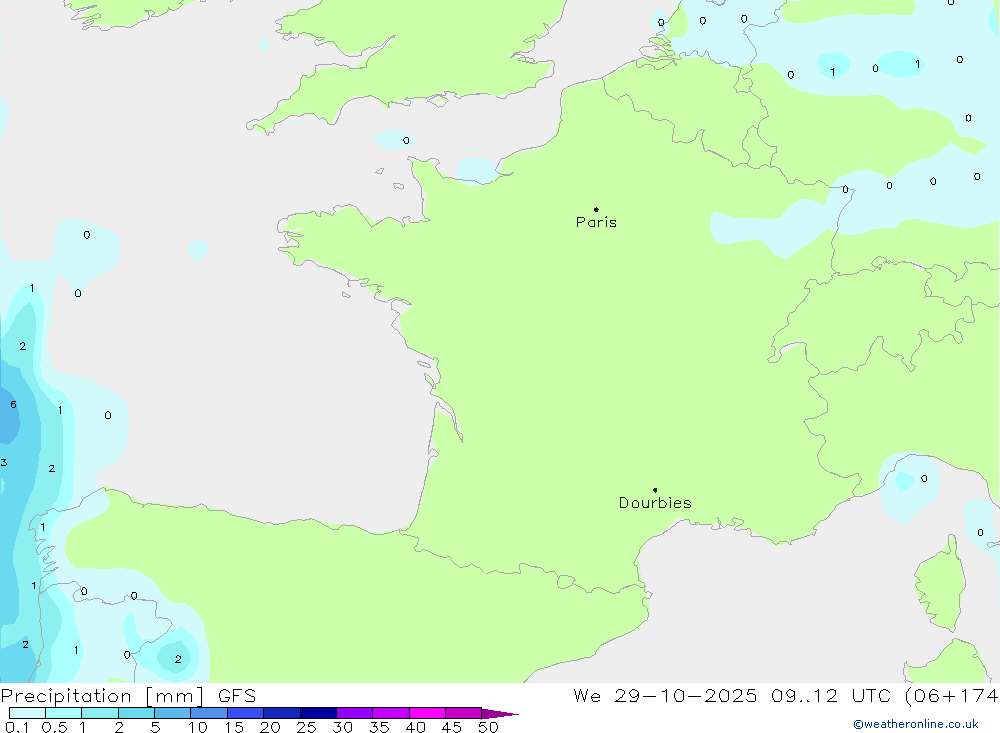1000x733 pixels.
Task: Click the 45 legend scale label
Action: click(452, 727)
